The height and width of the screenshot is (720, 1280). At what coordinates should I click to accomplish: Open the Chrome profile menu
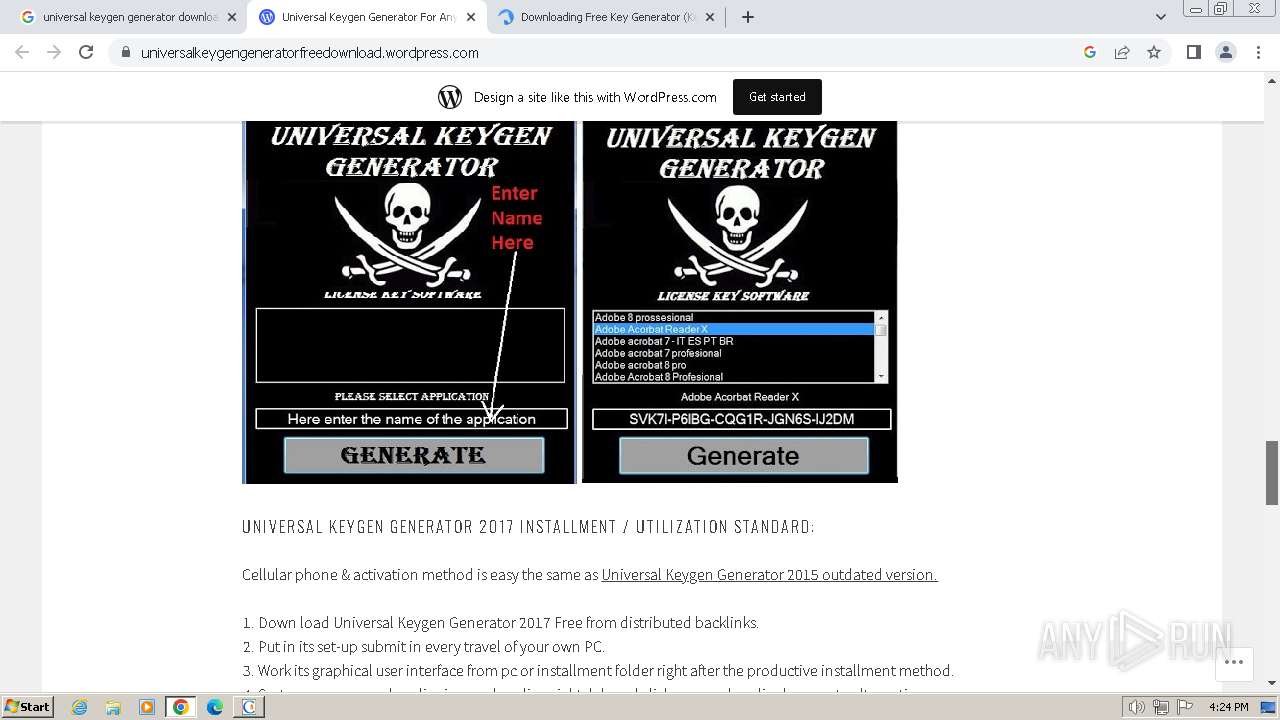(1225, 52)
